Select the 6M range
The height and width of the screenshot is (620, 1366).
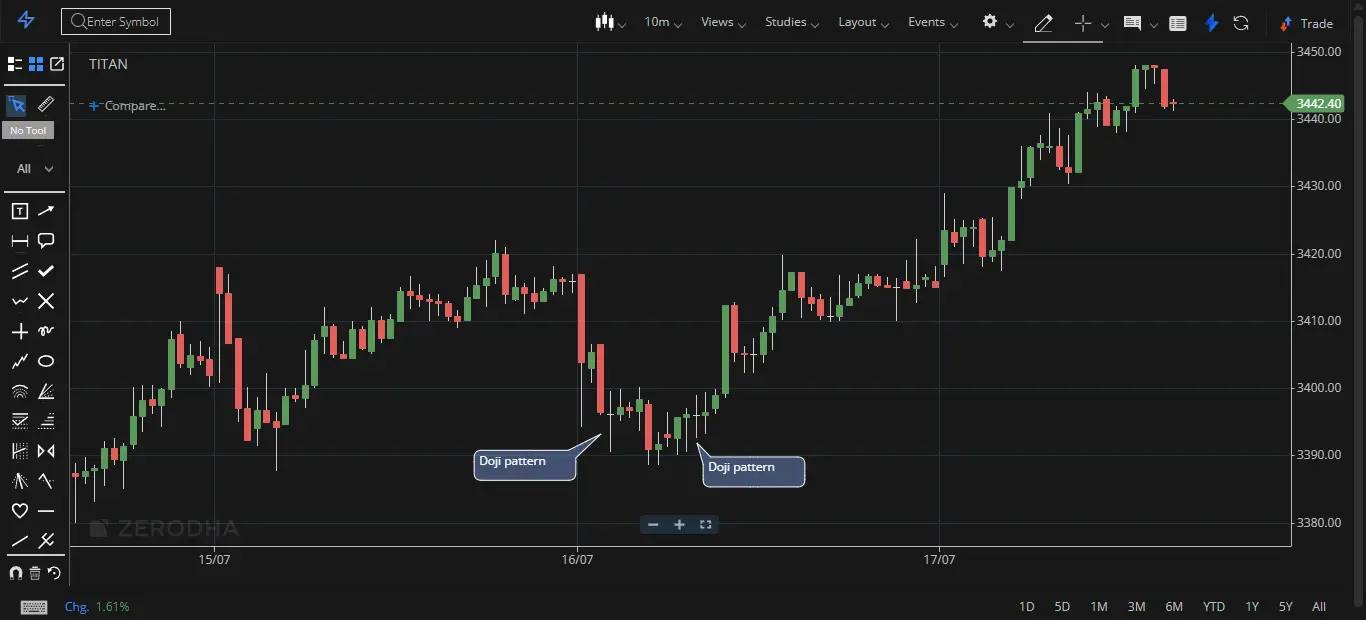coord(1174,607)
